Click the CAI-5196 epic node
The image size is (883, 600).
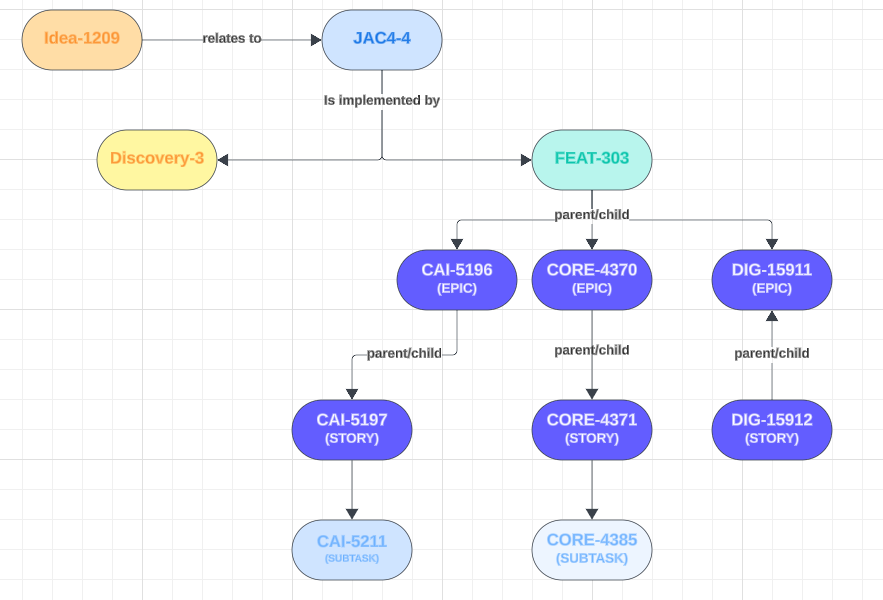tap(457, 279)
